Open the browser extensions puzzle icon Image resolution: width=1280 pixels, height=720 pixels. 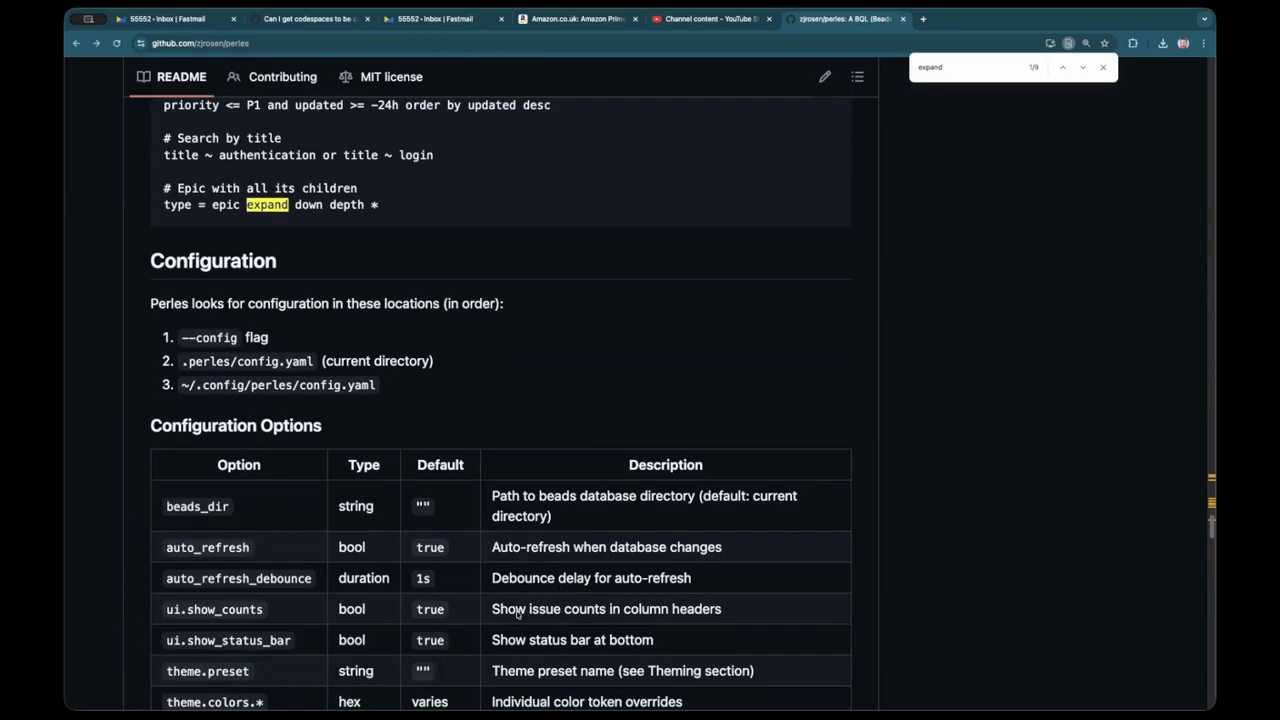pyautogui.click(x=1133, y=43)
